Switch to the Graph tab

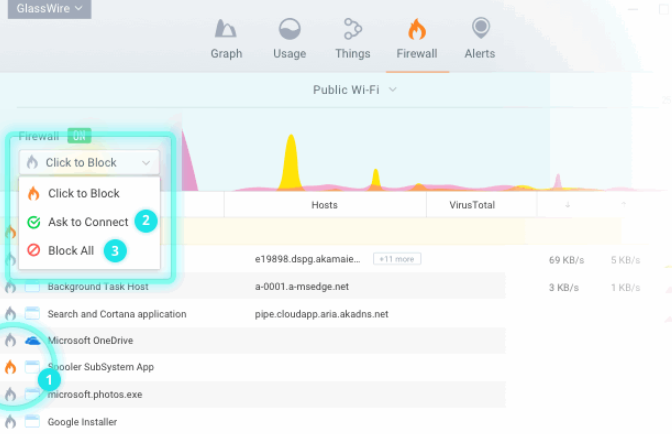(x=226, y=39)
